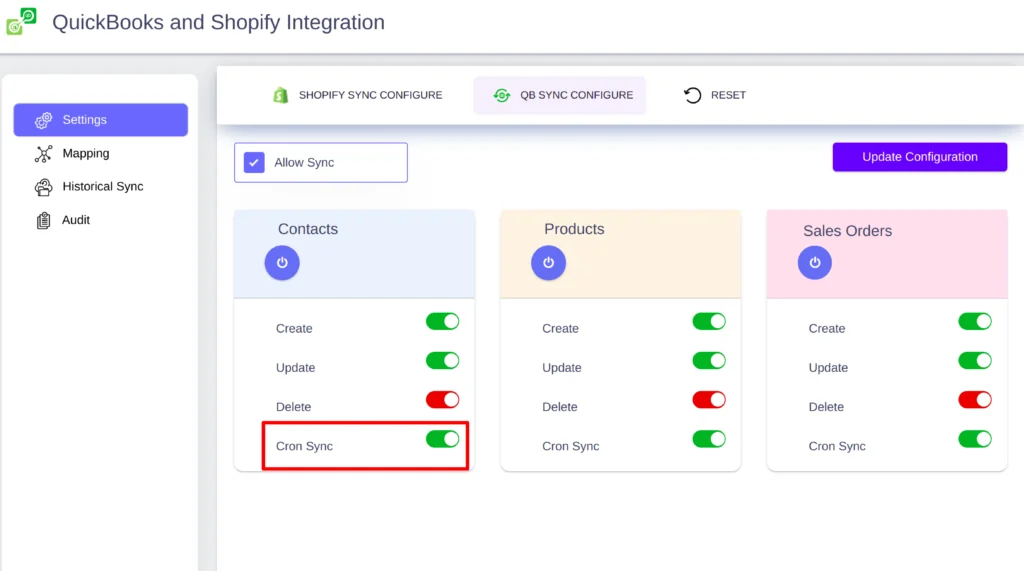This screenshot has height=571, width=1024.
Task: Click the Create label under Contacts
Action: [294, 329]
